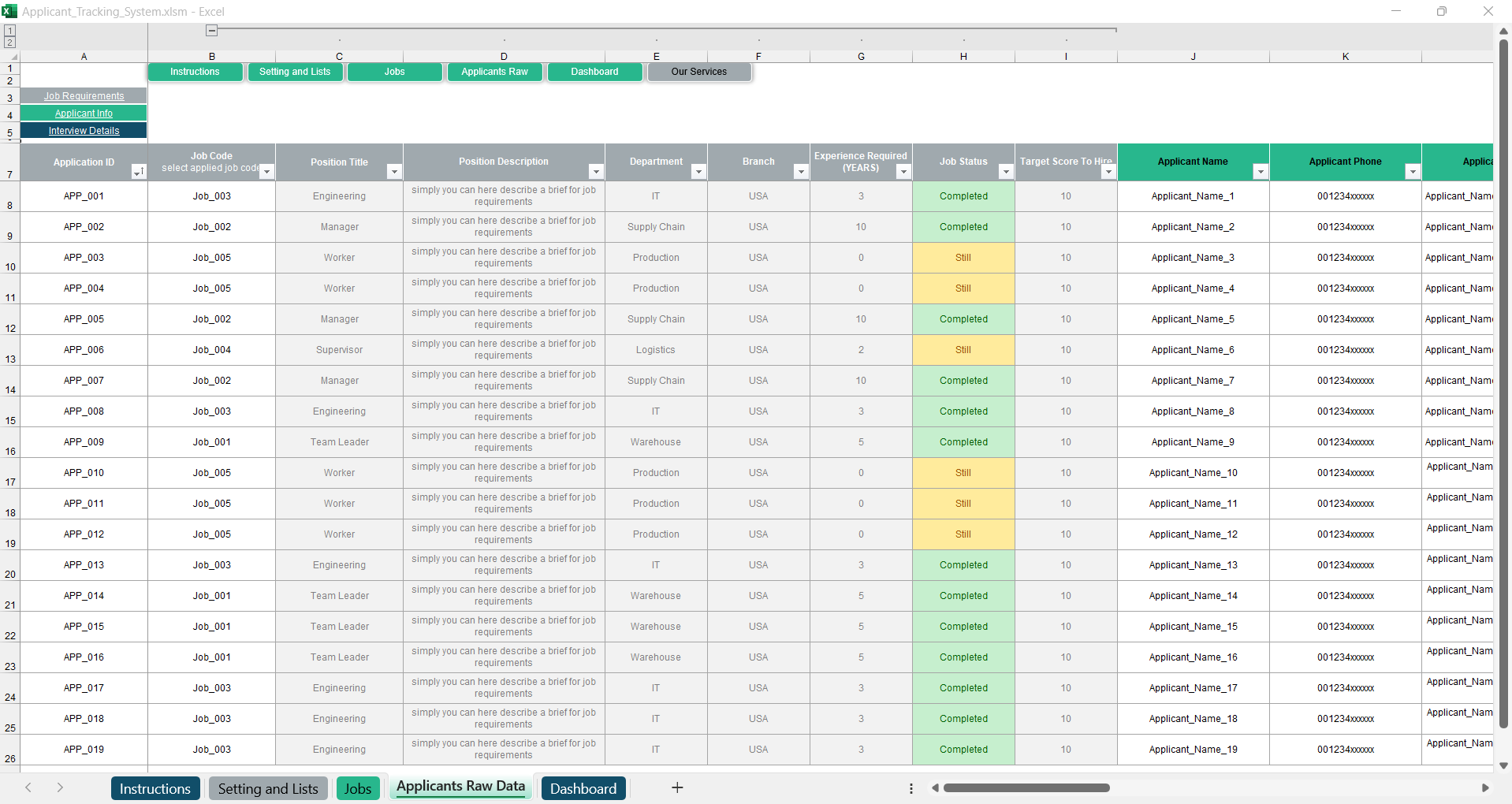Select column K header

(x=1345, y=57)
